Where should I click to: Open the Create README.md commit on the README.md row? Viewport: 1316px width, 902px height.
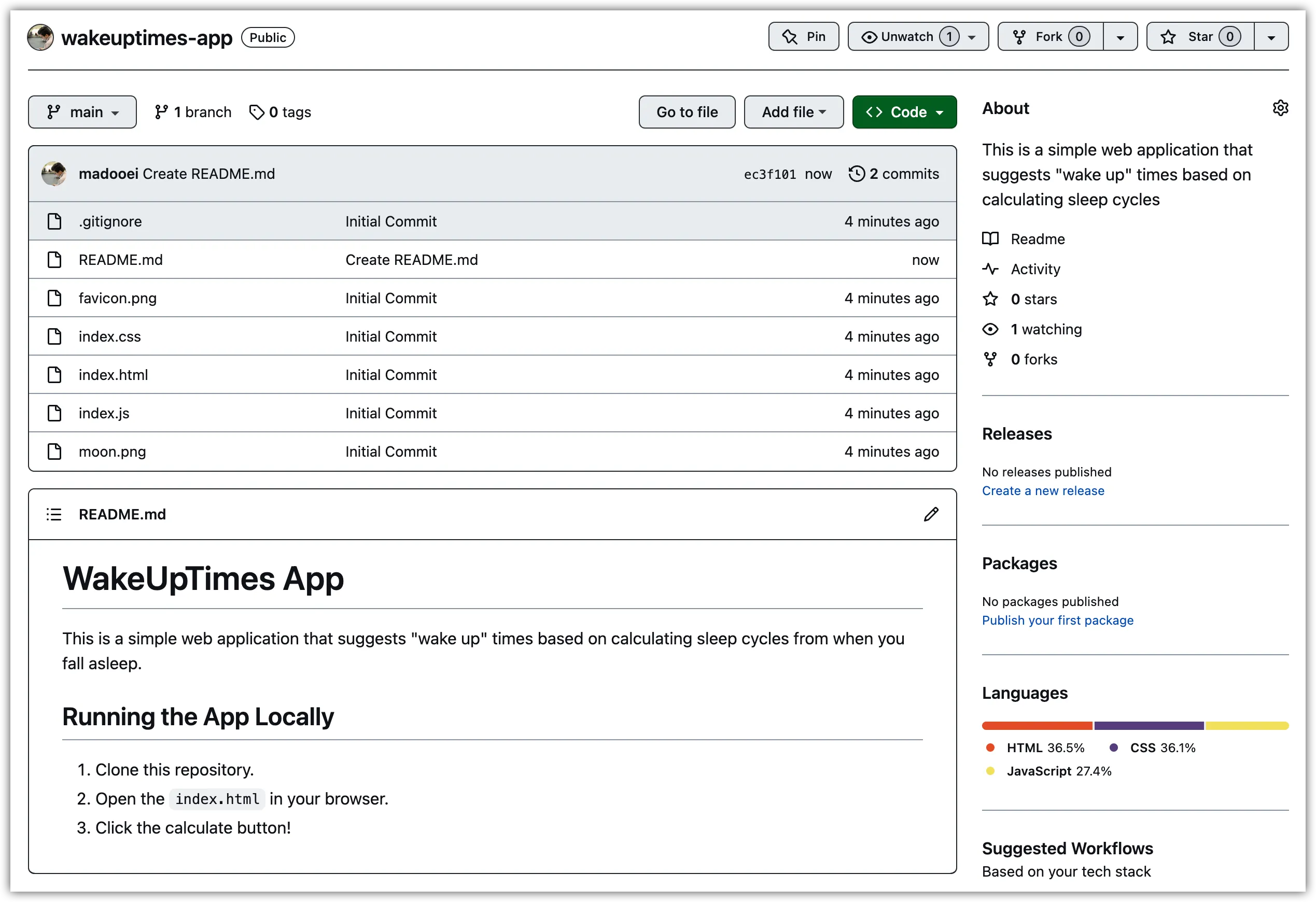tap(412, 260)
